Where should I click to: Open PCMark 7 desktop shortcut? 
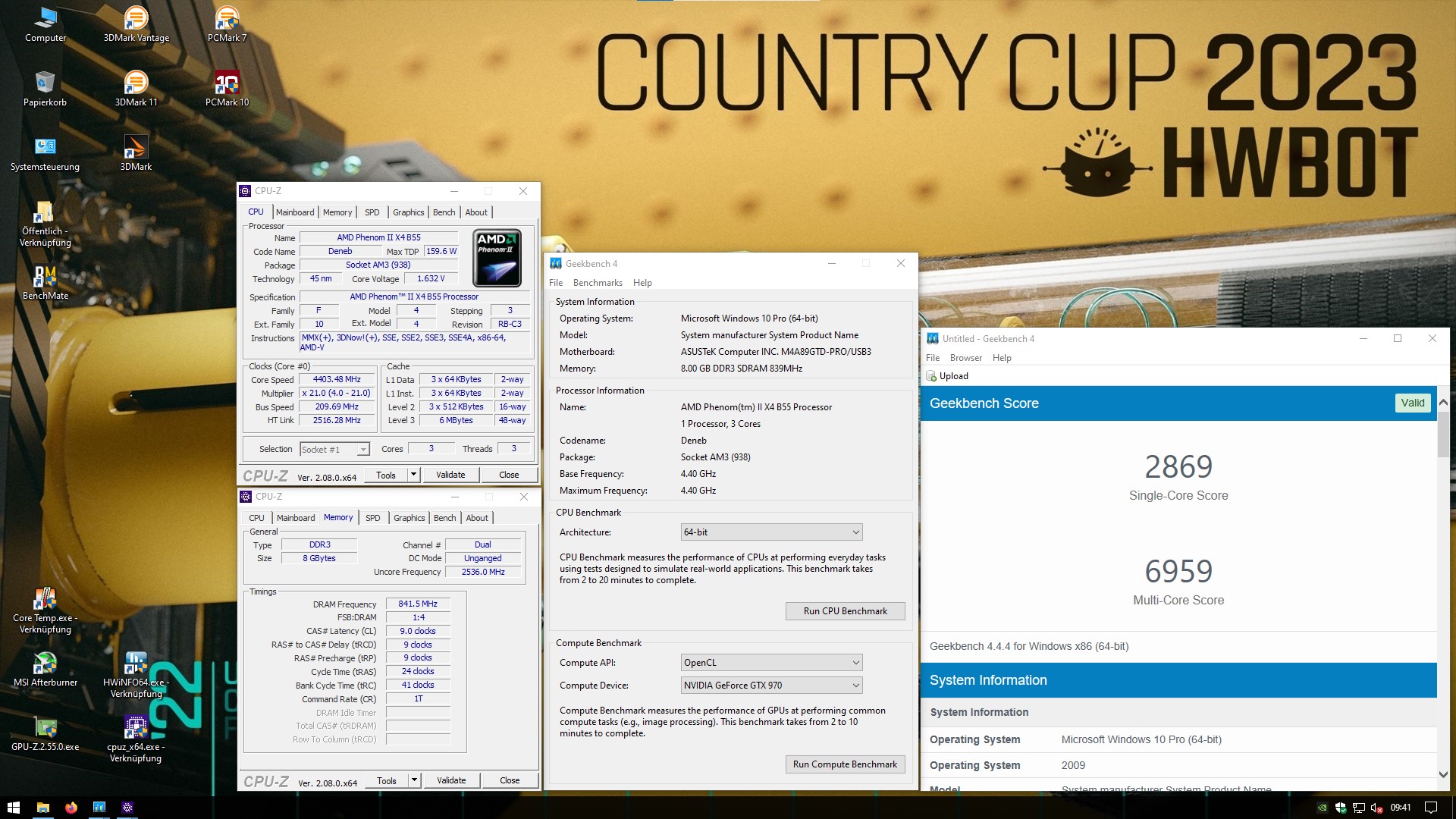point(227,25)
